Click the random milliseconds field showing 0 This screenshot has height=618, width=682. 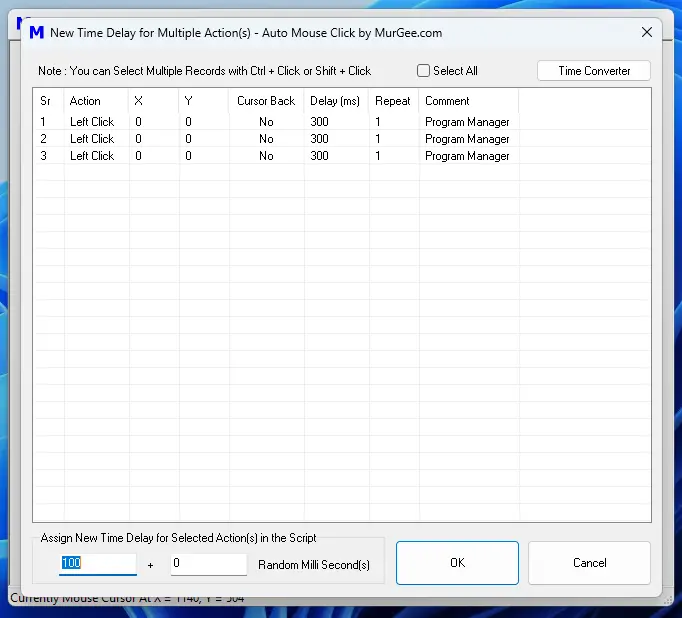coord(209,564)
